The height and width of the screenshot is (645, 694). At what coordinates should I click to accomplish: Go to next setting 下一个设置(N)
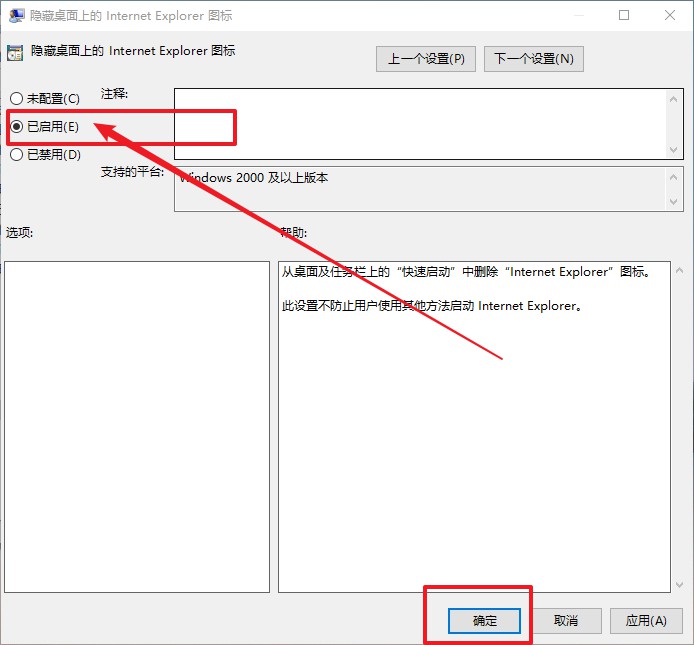coord(534,59)
